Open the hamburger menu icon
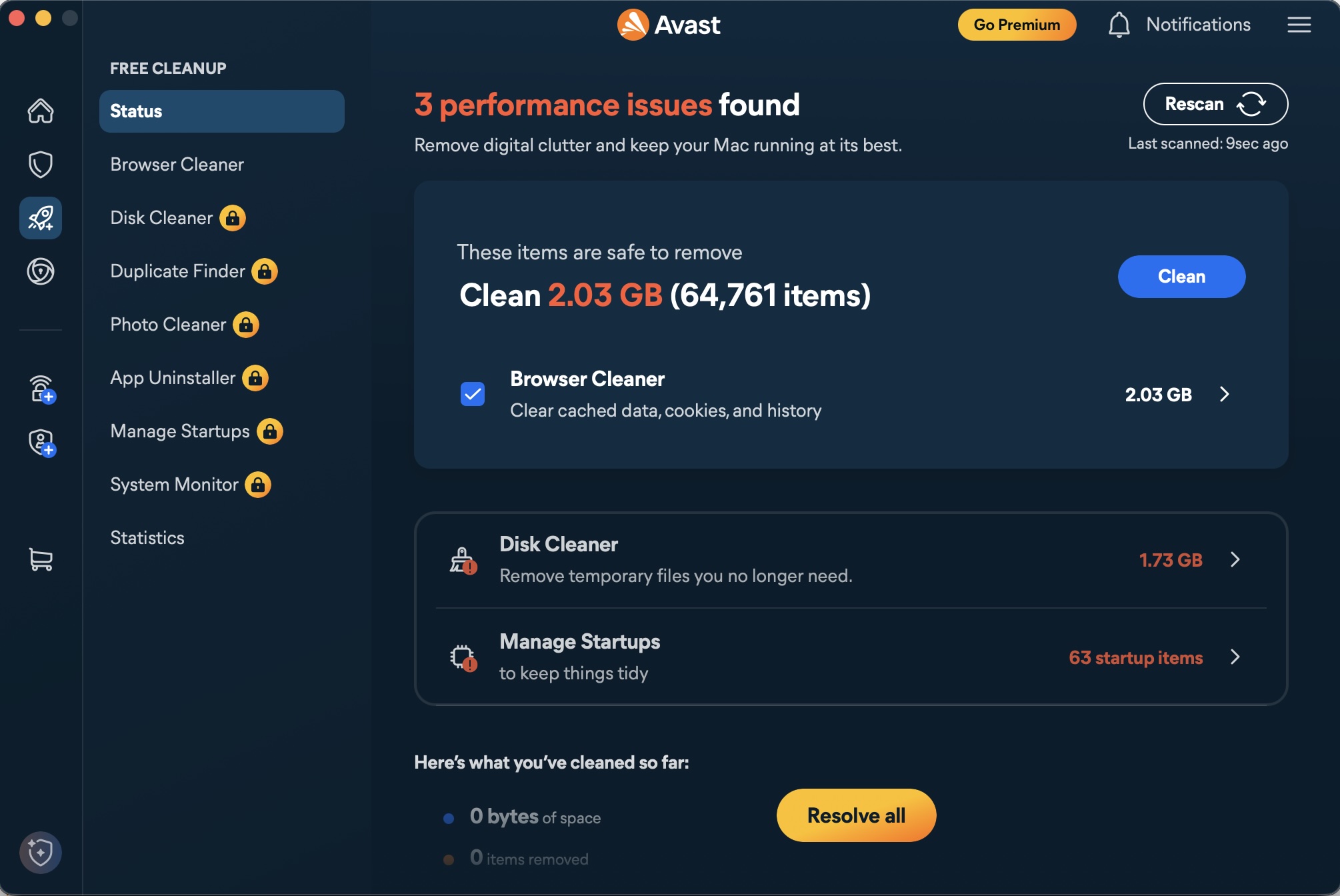This screenshot has height=896, width=1340. [x=1299, y=25]
